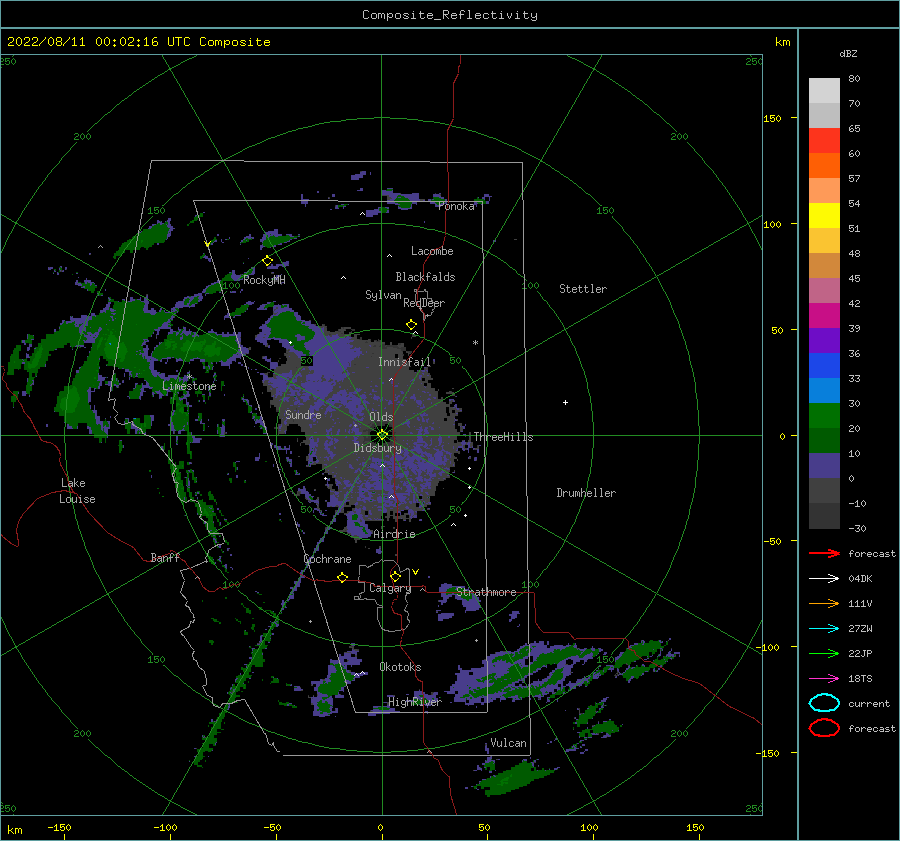Click the RockyMH label
900x841 pixels.
coord(264,280)
